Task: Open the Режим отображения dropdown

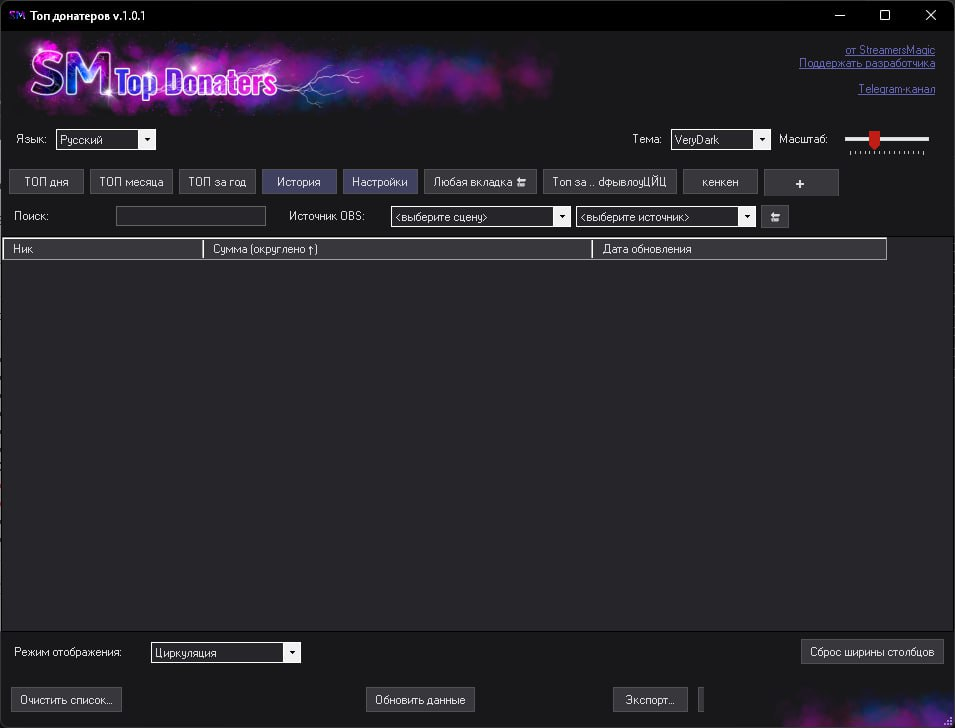Action: [x=291, y=653]
